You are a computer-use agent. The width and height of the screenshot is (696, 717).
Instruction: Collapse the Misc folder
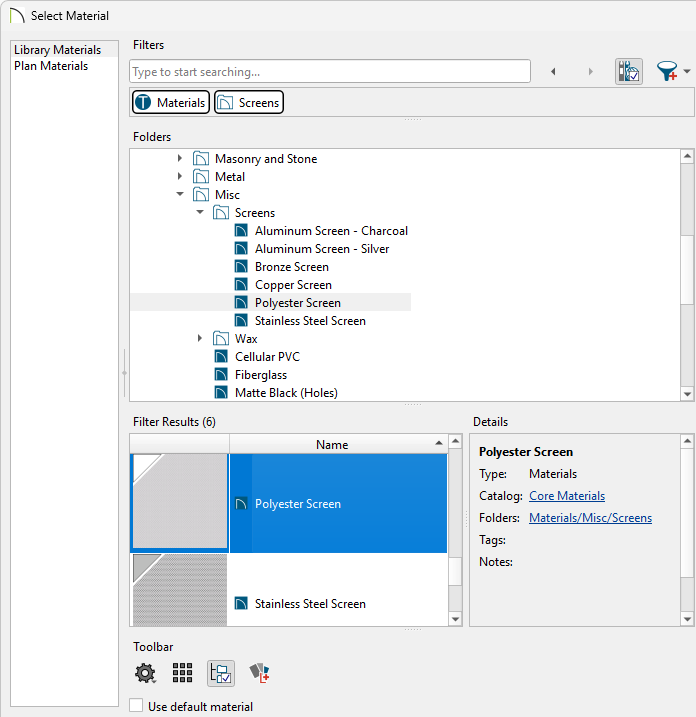pyautogui.click(x=180, y=194)
